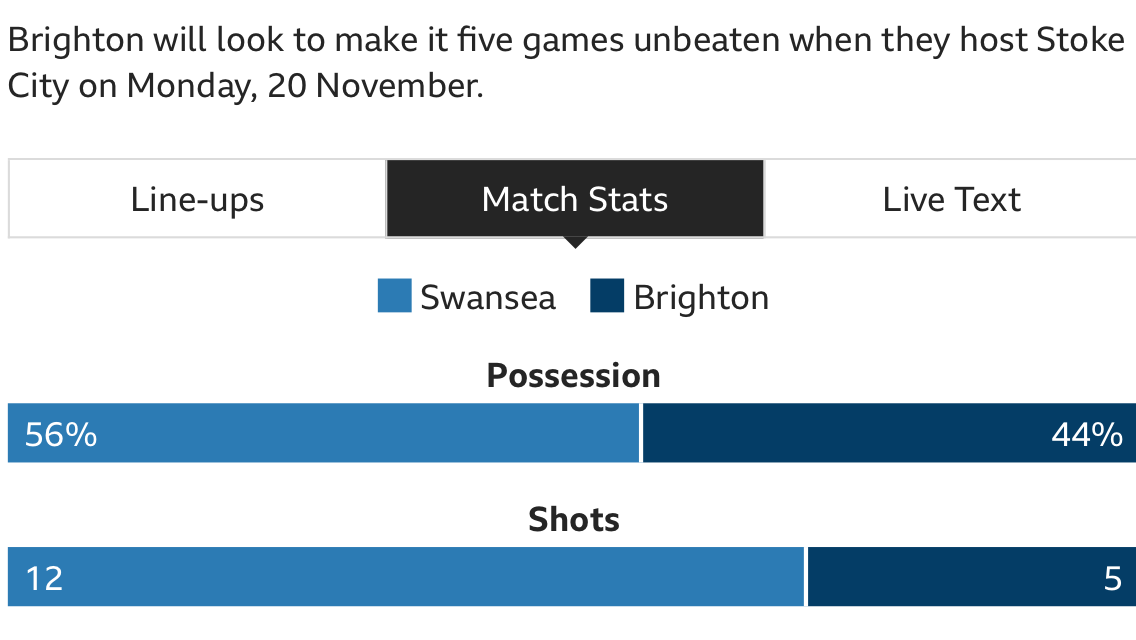
Task: Click the Shots heading
Action: coord(574,520)
